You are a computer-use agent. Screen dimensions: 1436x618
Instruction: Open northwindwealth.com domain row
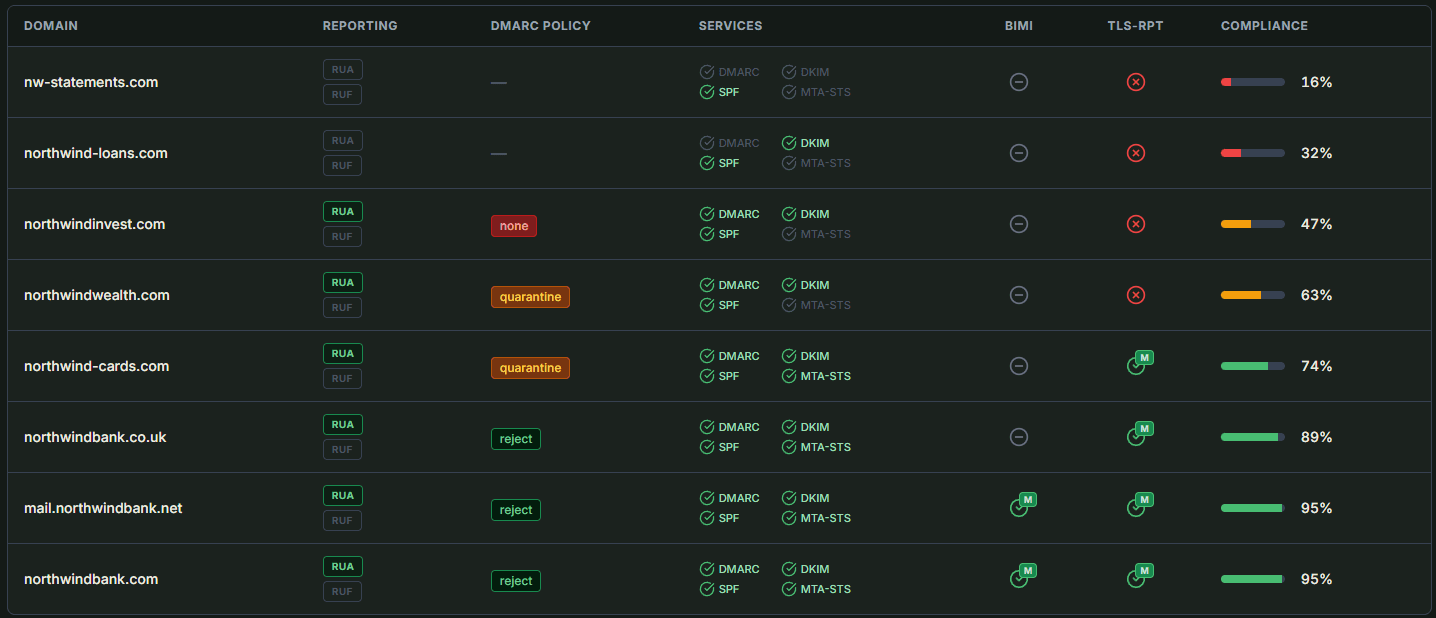719,295
